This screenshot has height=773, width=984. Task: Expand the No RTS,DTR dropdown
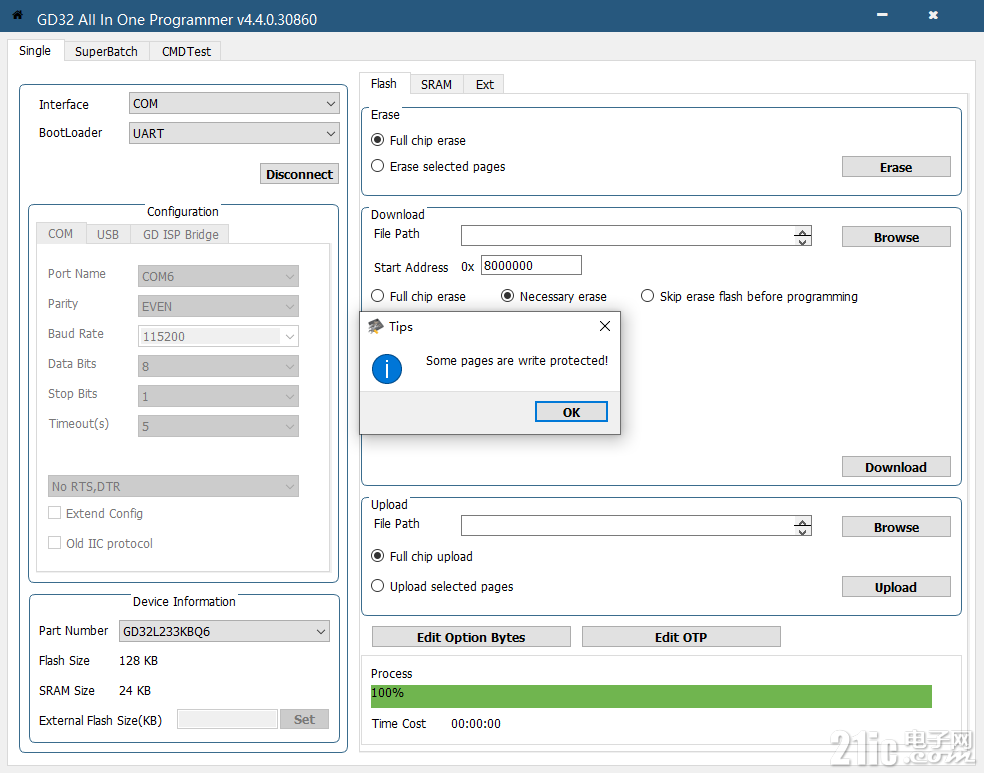tap(173, 486)
